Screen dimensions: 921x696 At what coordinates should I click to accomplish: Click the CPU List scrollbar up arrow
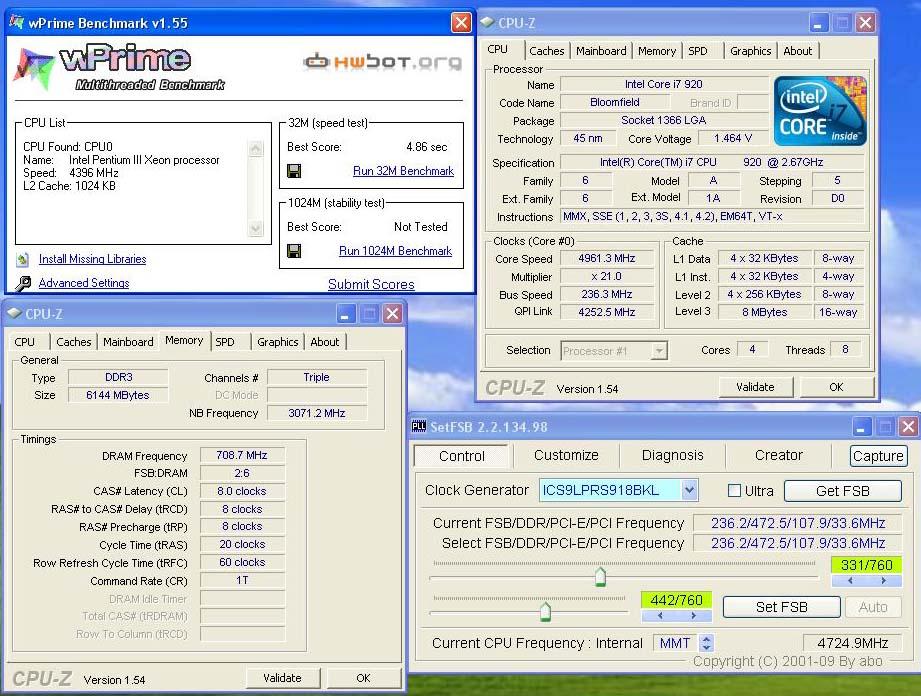tap(256, 149)
